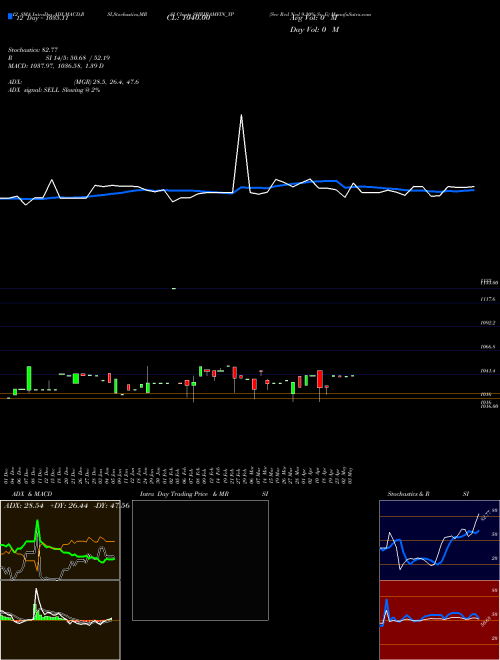Click the '+DY: 26.44' value
This screenshot has width=500, height=660.
pos(69,506)
